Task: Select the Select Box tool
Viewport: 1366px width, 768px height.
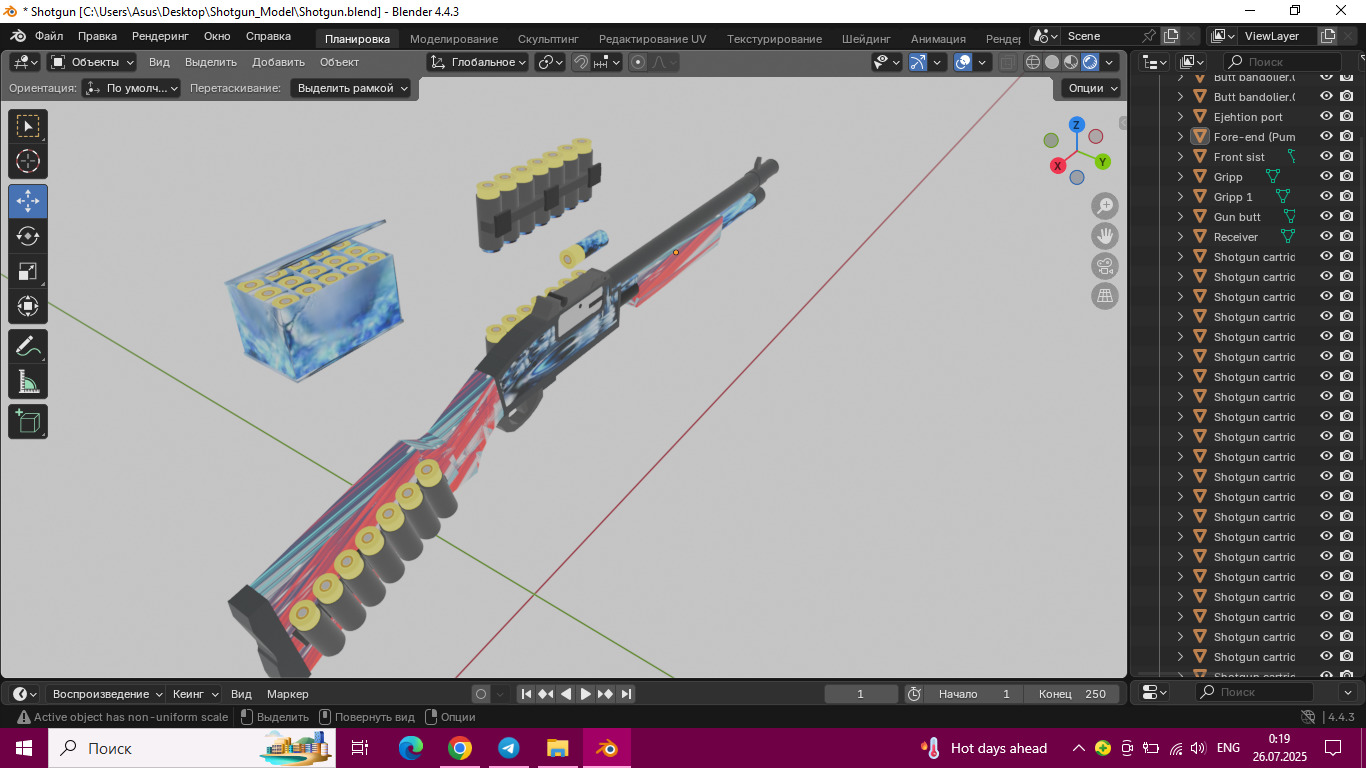Action: (x=28, y=125)
